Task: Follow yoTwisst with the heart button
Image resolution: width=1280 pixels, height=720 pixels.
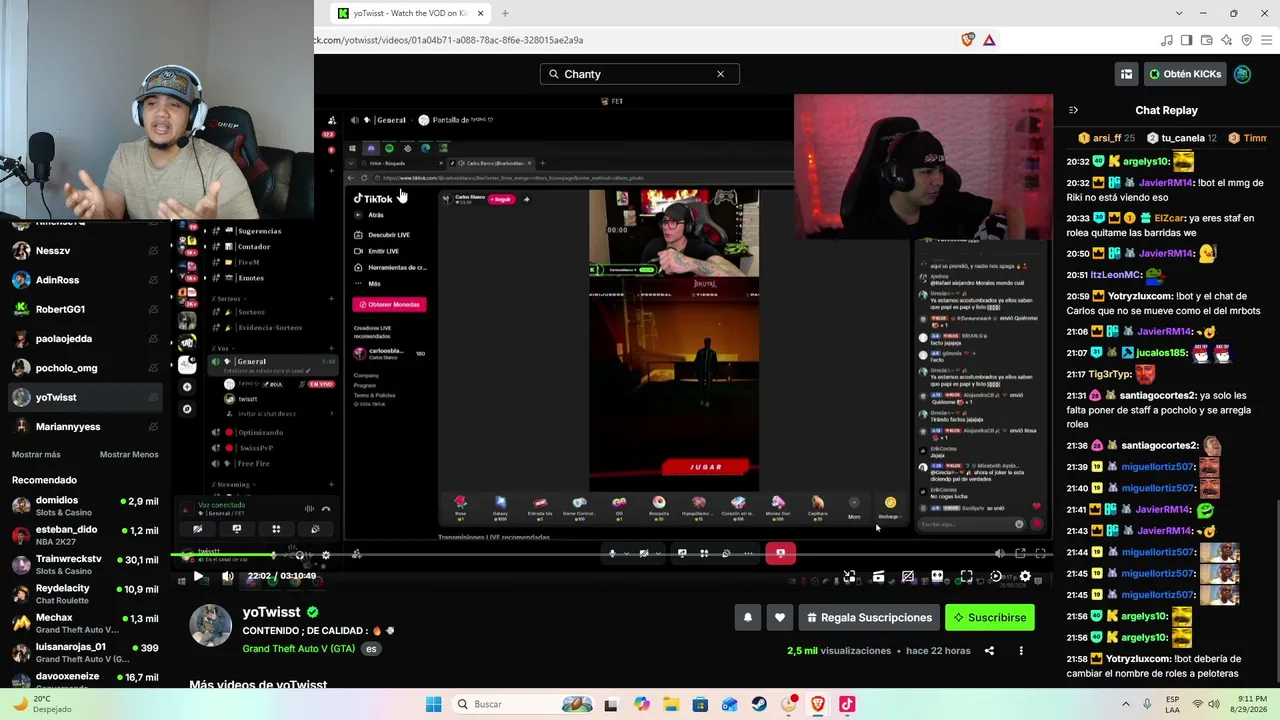Action: 780,618
